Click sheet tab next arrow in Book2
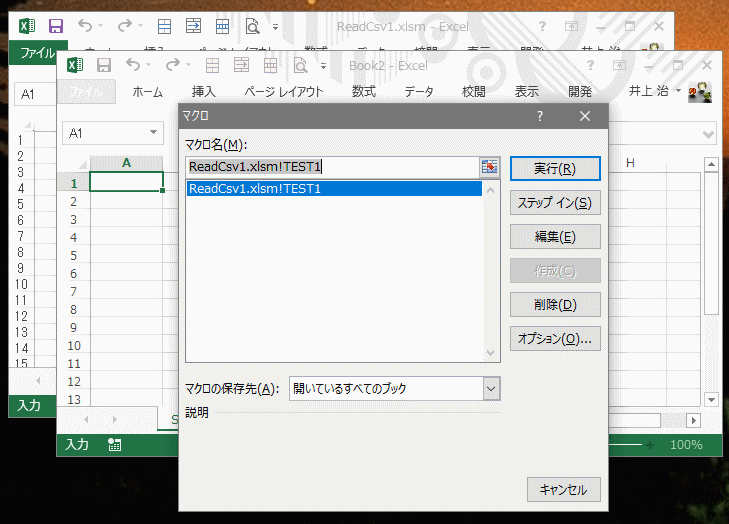The height and width of the screenshot is (524, 729). [114, 419]
